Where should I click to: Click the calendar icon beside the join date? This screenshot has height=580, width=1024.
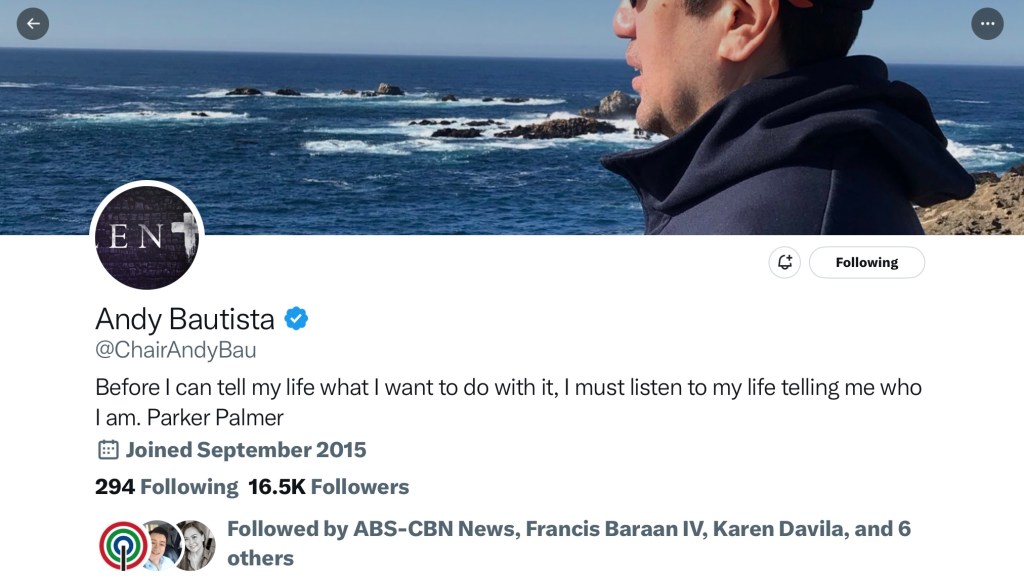pos(108,450)
